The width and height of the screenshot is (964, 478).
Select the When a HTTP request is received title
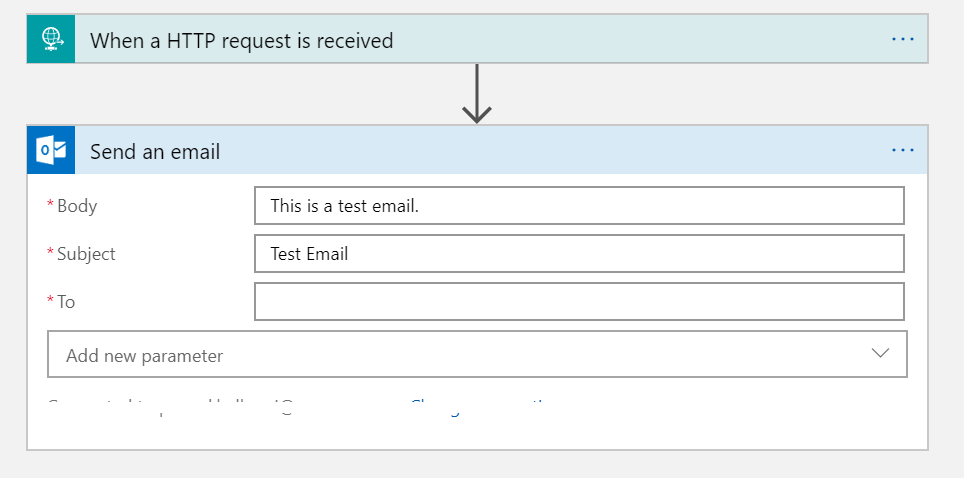[x=242, y=41]
